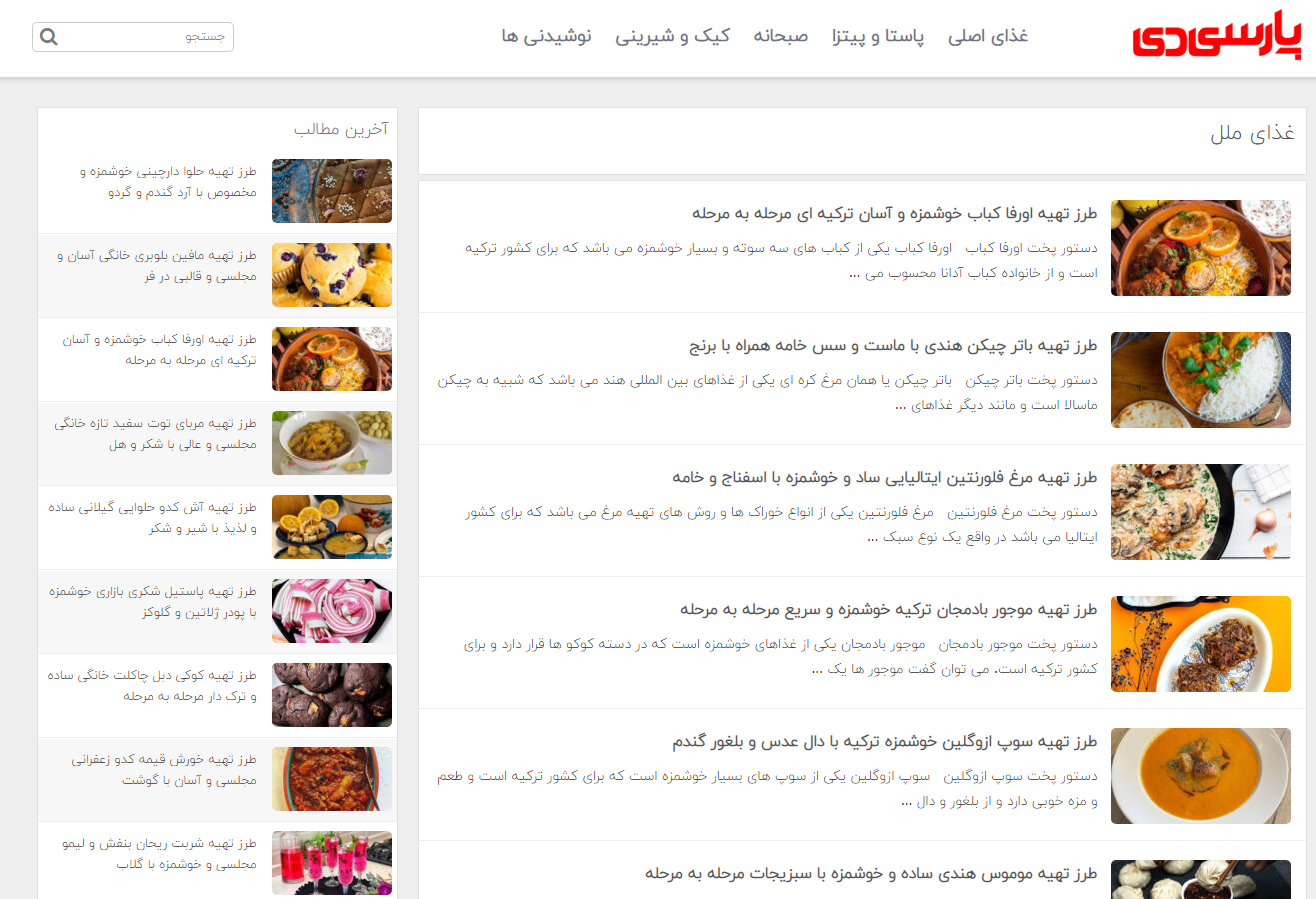Click the موجور بادمجان description excerpt

pos(780,656)
